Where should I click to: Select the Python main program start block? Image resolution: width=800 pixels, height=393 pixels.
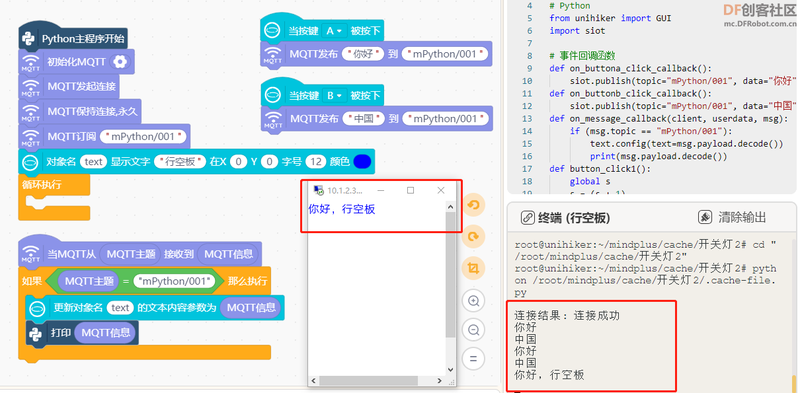73,39
